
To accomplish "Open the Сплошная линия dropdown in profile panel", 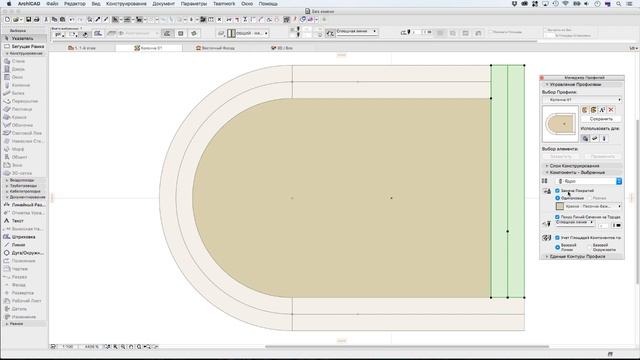I will 575,223.
